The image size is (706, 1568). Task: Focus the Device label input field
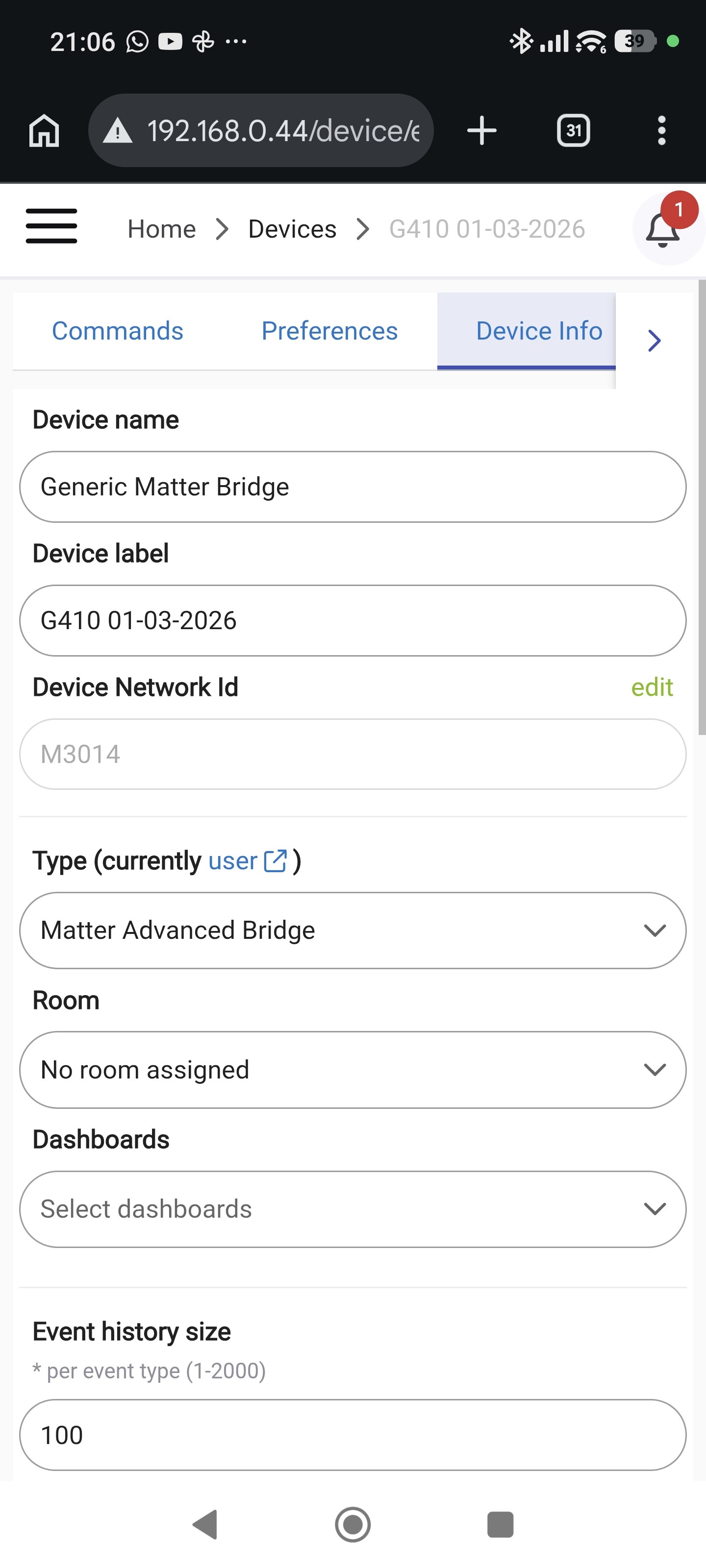pos(353,620)
